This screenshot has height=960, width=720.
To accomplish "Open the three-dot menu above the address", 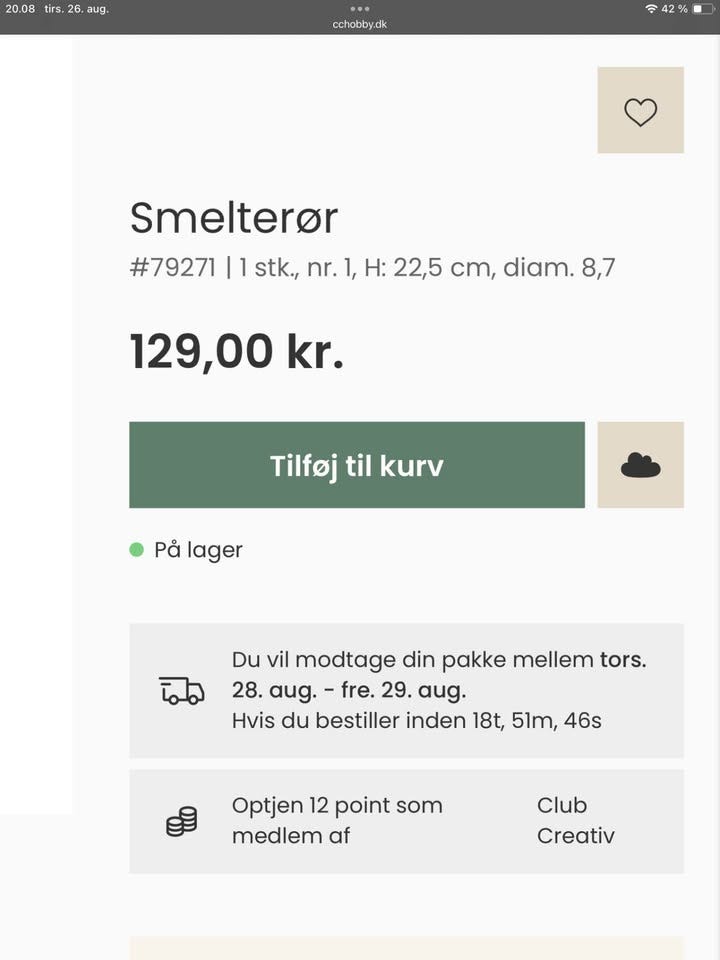I will pyautogui.click(x=360, y=8).
